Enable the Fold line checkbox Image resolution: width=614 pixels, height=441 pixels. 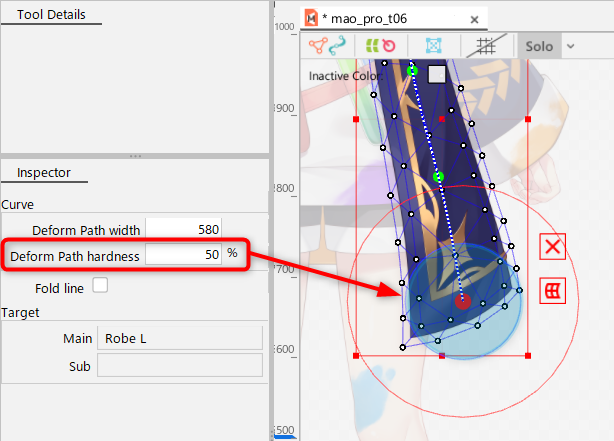pyautogui.click(x=100, y=286)
